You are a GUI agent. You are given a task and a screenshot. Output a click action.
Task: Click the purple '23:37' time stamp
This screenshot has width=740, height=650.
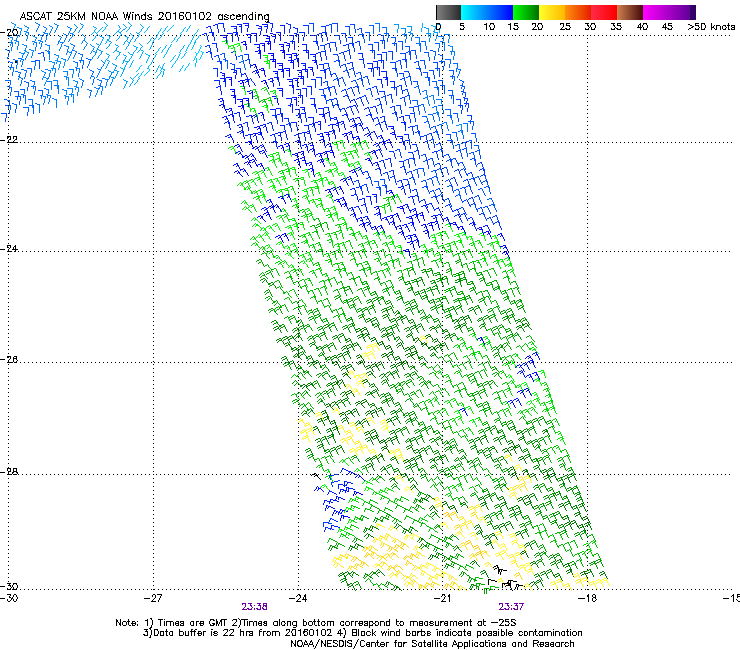511,607
